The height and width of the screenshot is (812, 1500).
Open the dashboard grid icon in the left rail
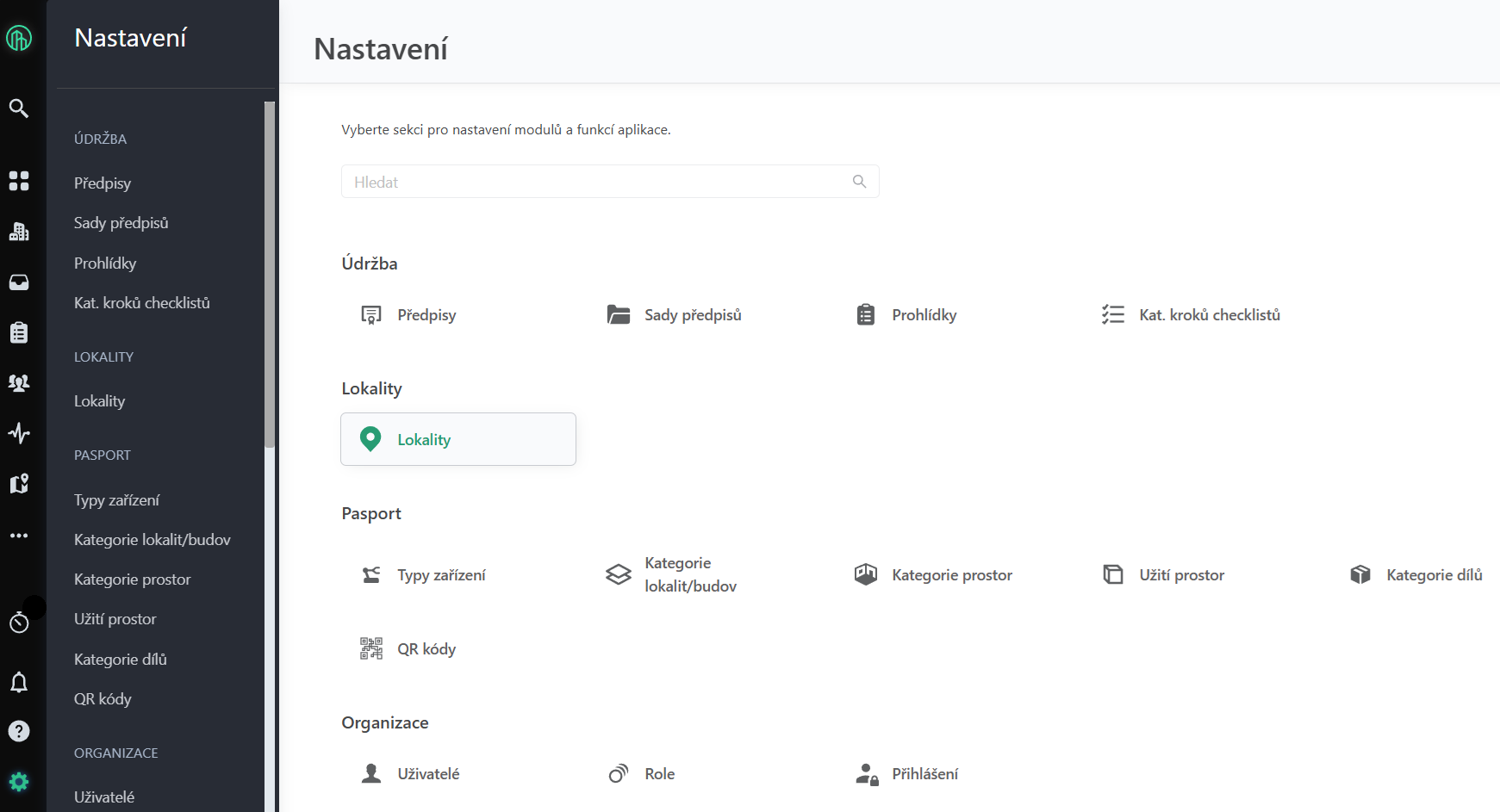point(19,180)
